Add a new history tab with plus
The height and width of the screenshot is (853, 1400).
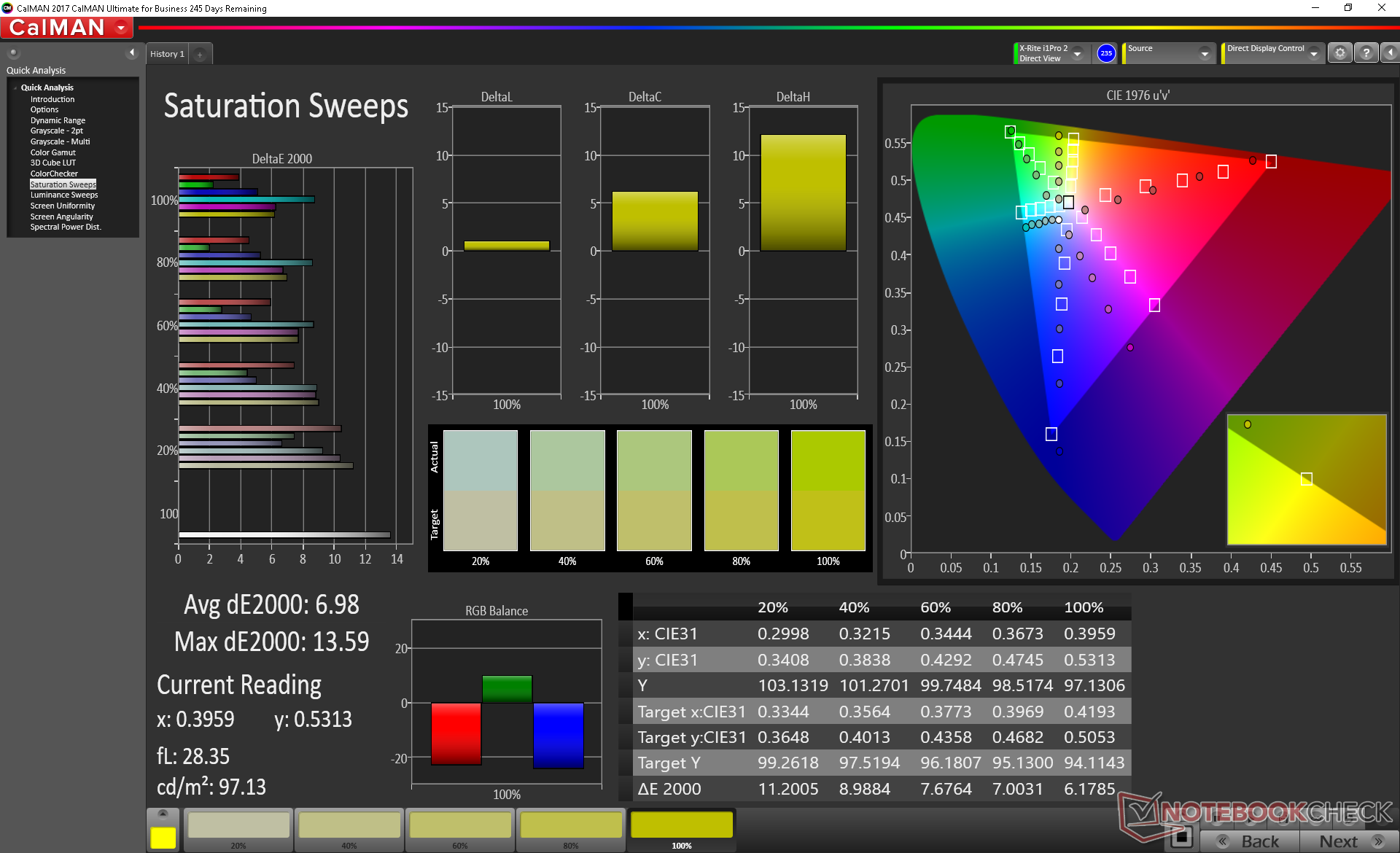coord(200,54)
